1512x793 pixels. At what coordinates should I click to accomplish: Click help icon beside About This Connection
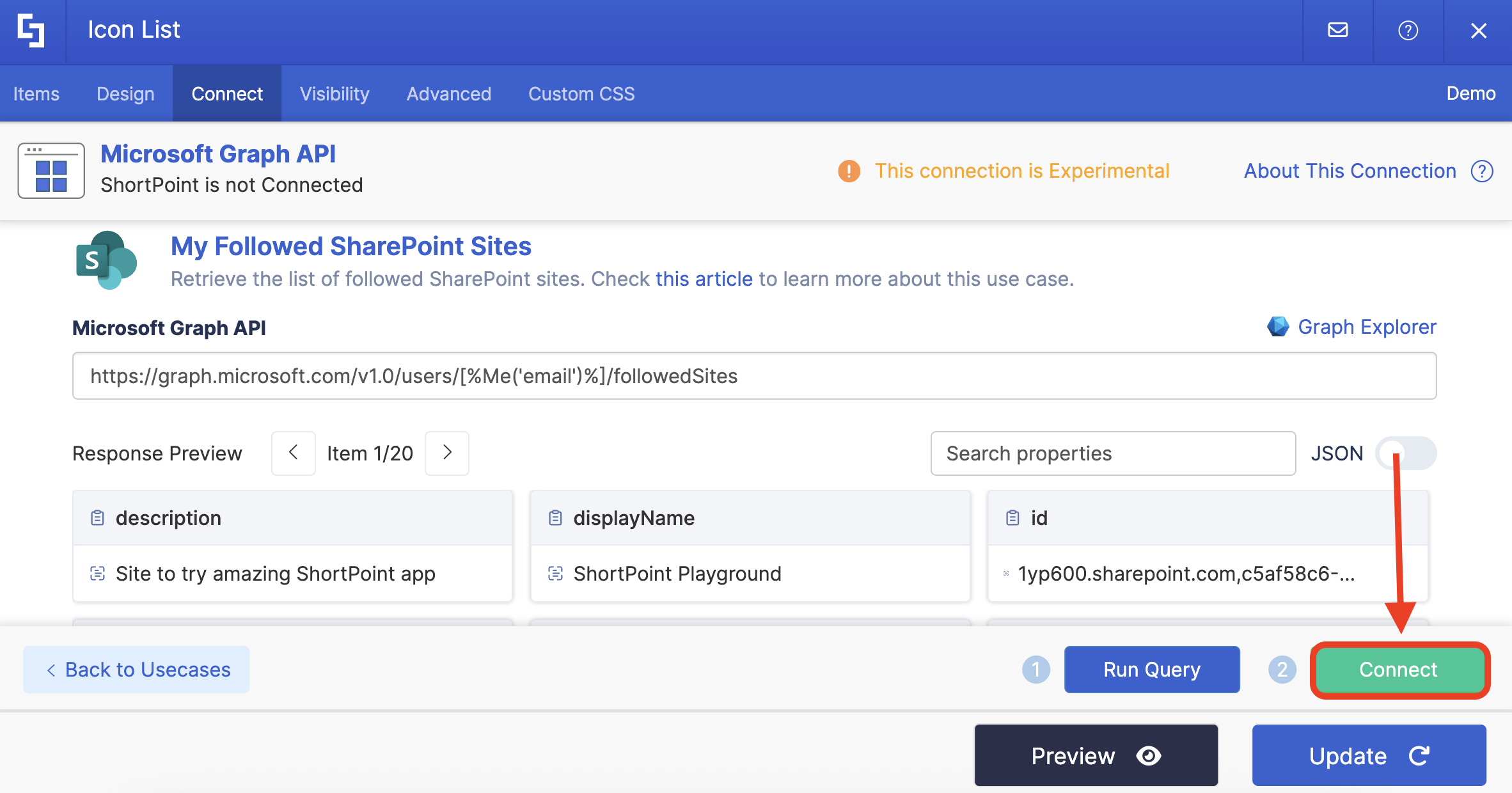(1482, 171)
